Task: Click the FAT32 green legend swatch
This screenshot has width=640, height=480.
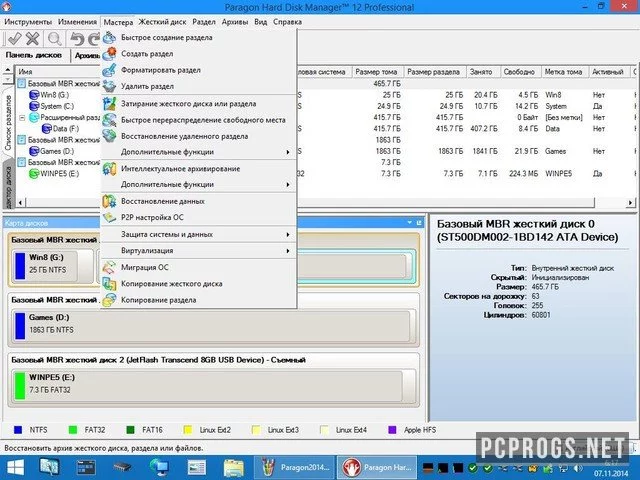Action: (73, 430)
